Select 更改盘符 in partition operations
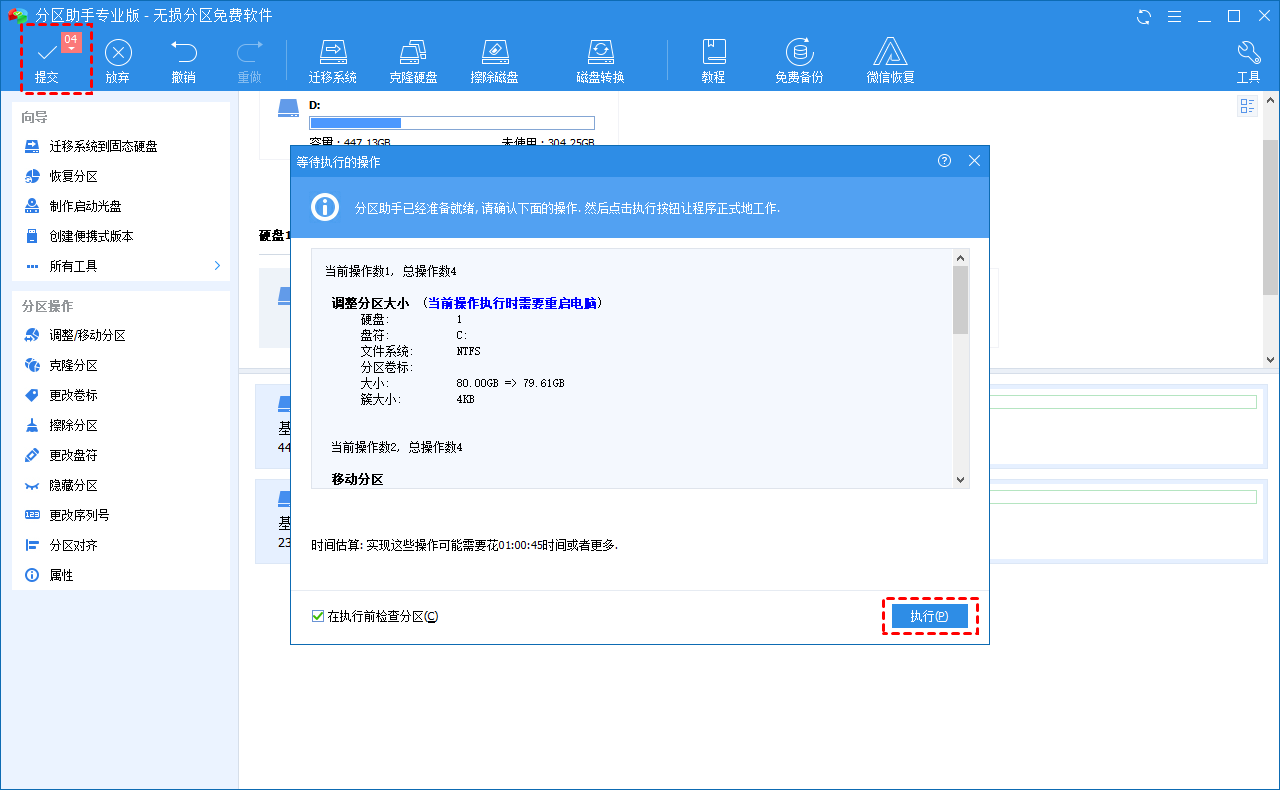1280x790 pixels. tap(73, 456)
